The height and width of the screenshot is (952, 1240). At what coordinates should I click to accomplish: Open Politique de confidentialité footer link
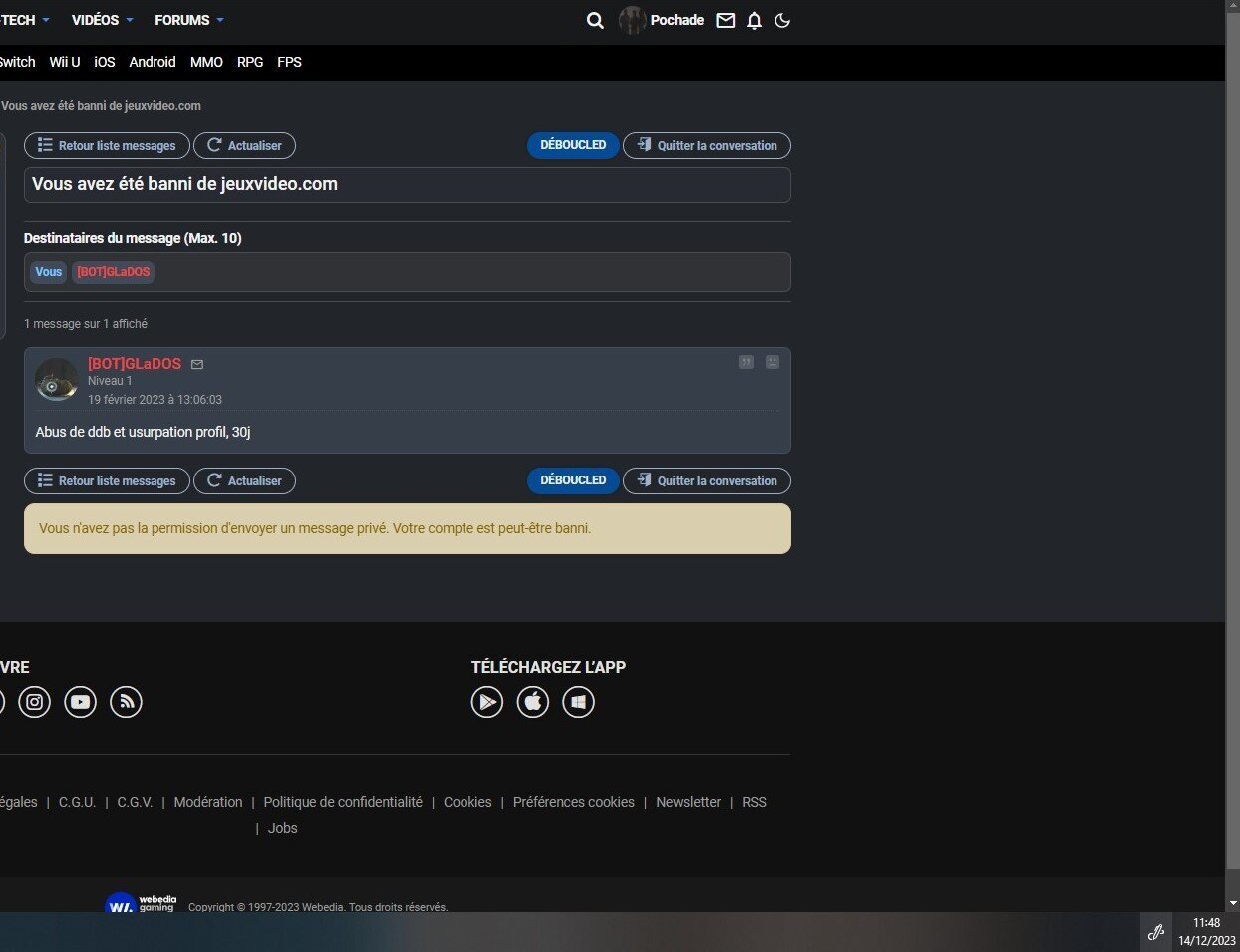343,802
